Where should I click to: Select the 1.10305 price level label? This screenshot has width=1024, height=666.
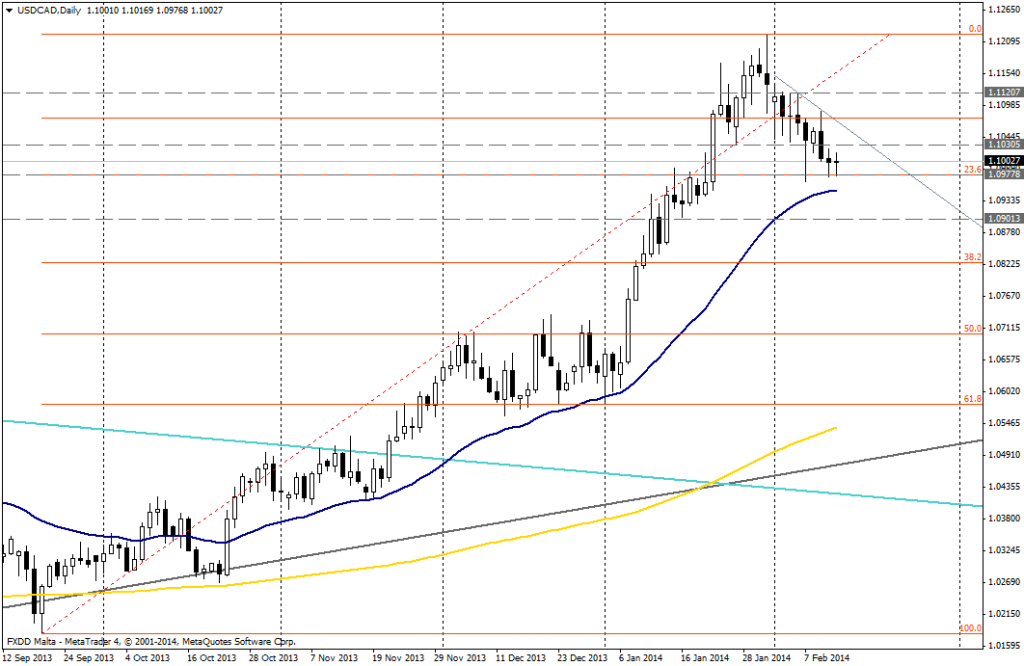[x=1003, y=145]
